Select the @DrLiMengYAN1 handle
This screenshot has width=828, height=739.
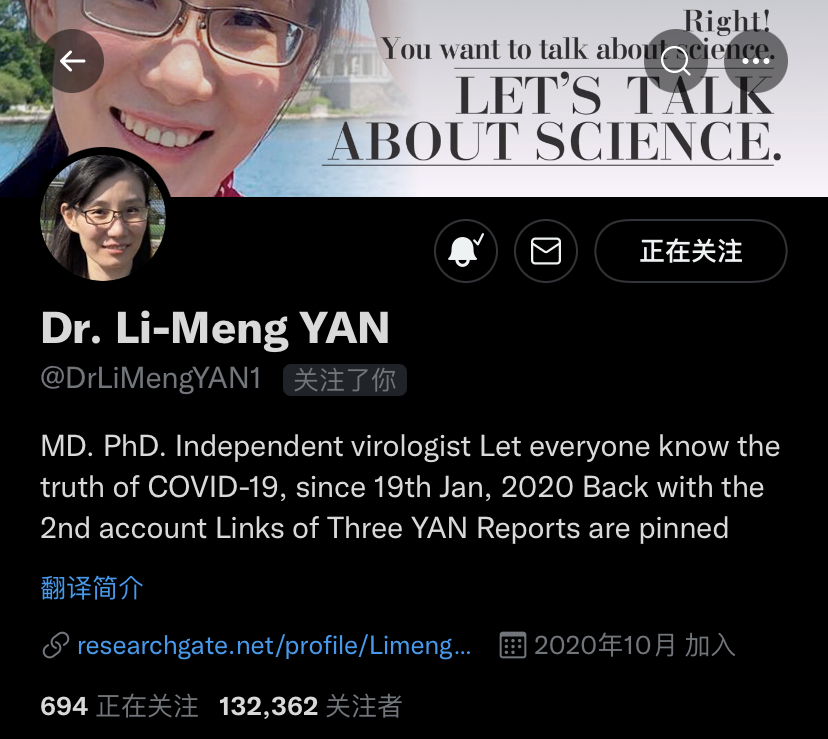tap(151, 379)
